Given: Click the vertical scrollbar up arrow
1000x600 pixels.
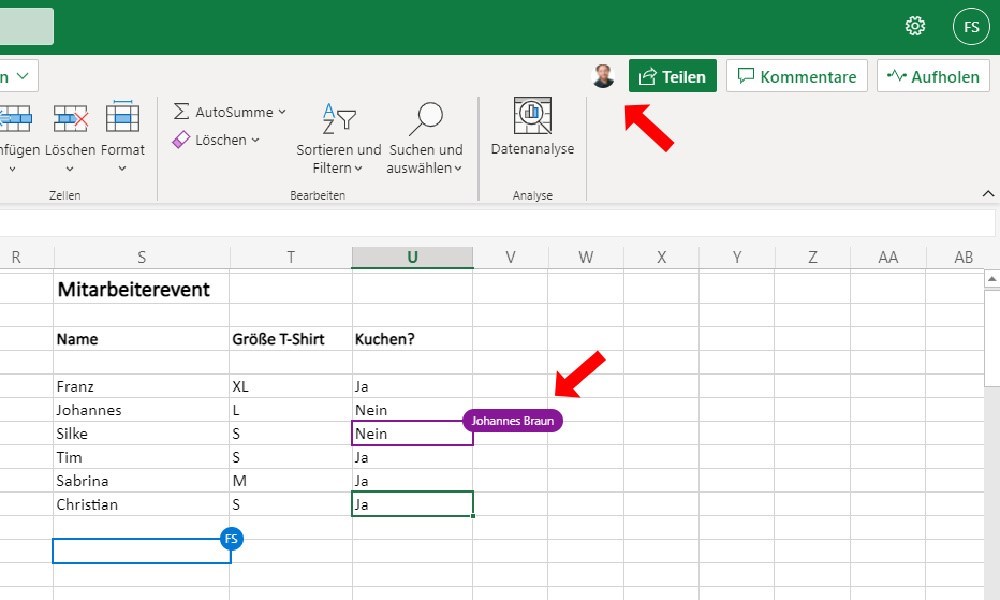Looking at the screenshot, I should click(x=992, y=279).
